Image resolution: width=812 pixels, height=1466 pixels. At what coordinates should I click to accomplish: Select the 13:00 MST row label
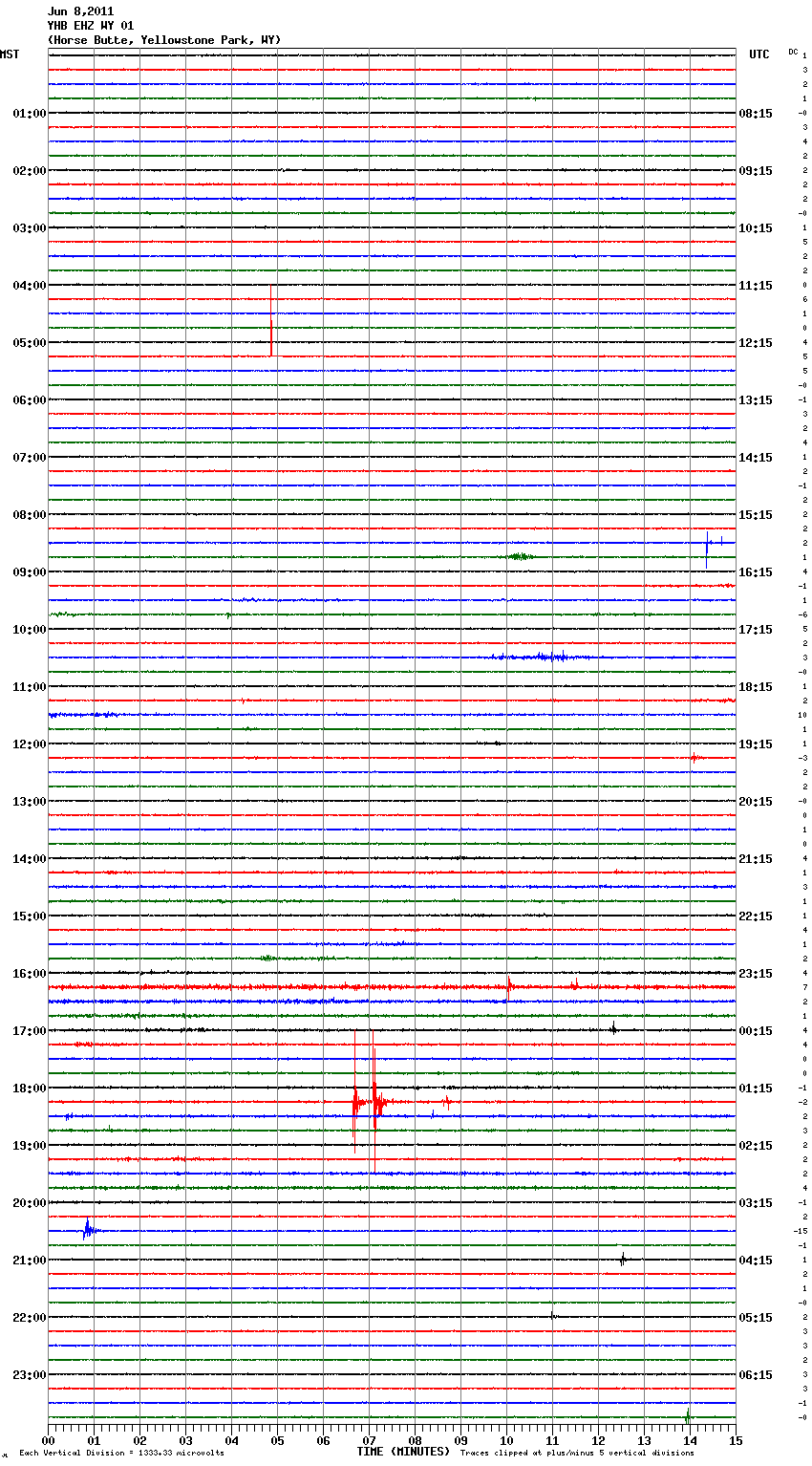coord(30,802)
